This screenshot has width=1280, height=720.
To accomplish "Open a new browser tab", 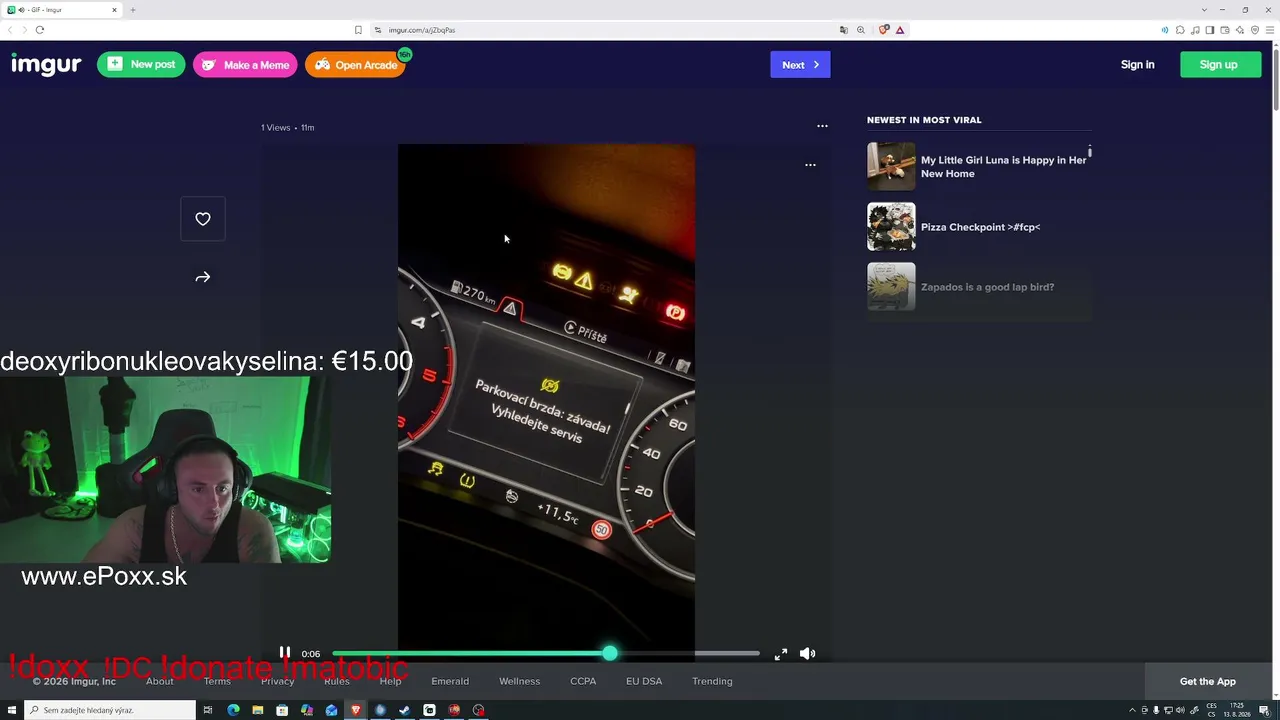I will coord(133,10).
